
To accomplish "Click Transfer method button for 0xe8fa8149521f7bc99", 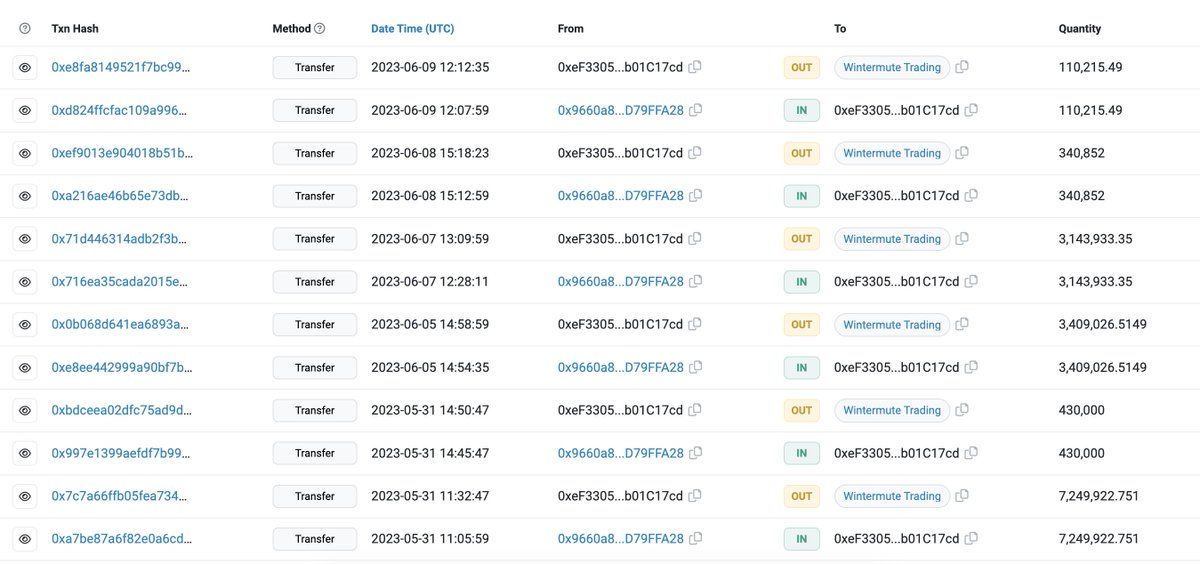I will coord(314,68).
